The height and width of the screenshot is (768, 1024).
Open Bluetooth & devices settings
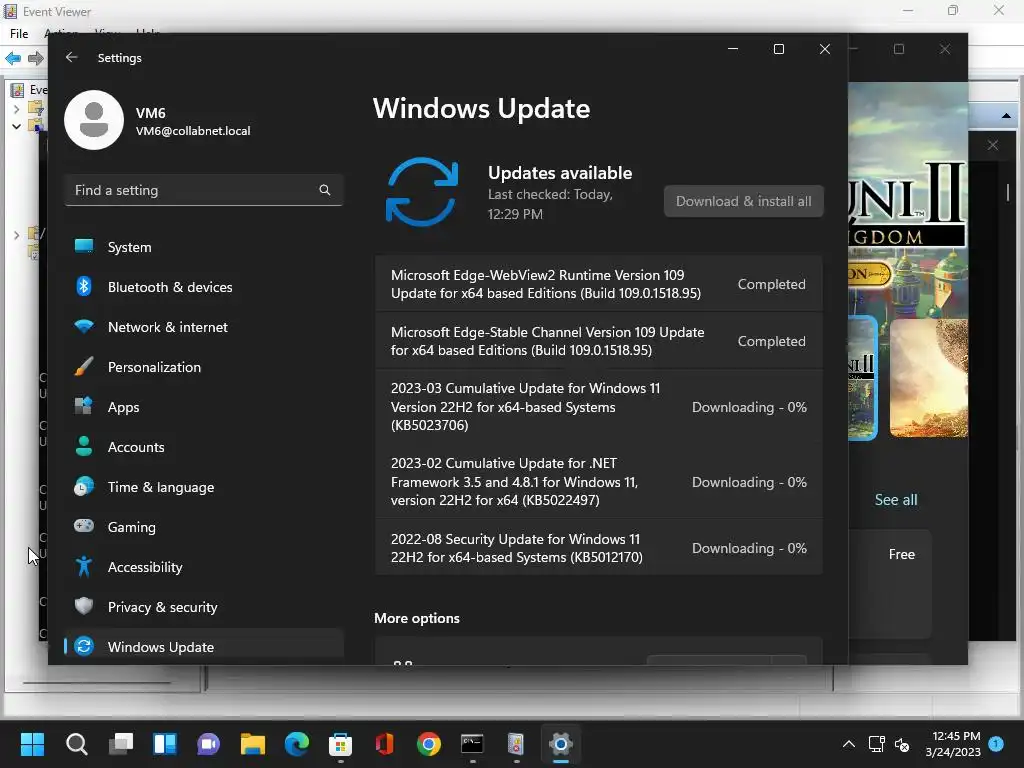pos(204,287)
